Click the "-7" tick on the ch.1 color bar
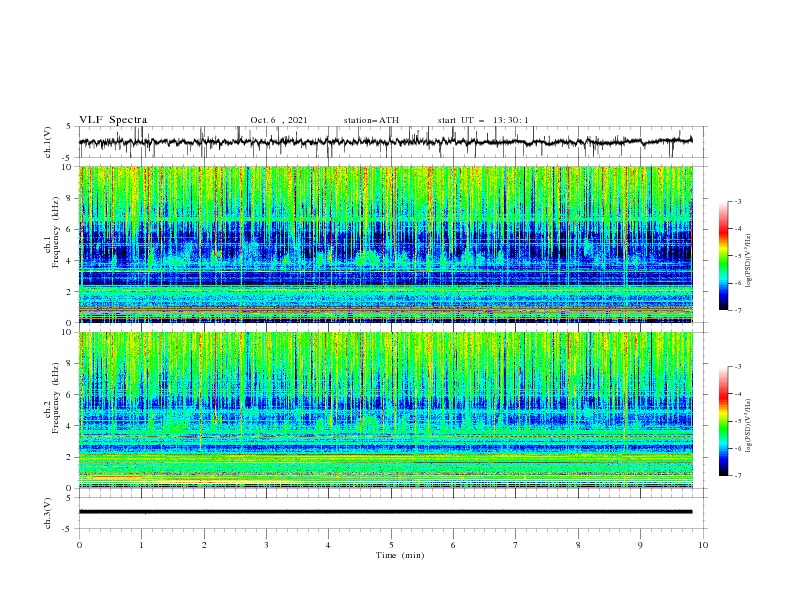792x612 pixels. pos(737,310)
